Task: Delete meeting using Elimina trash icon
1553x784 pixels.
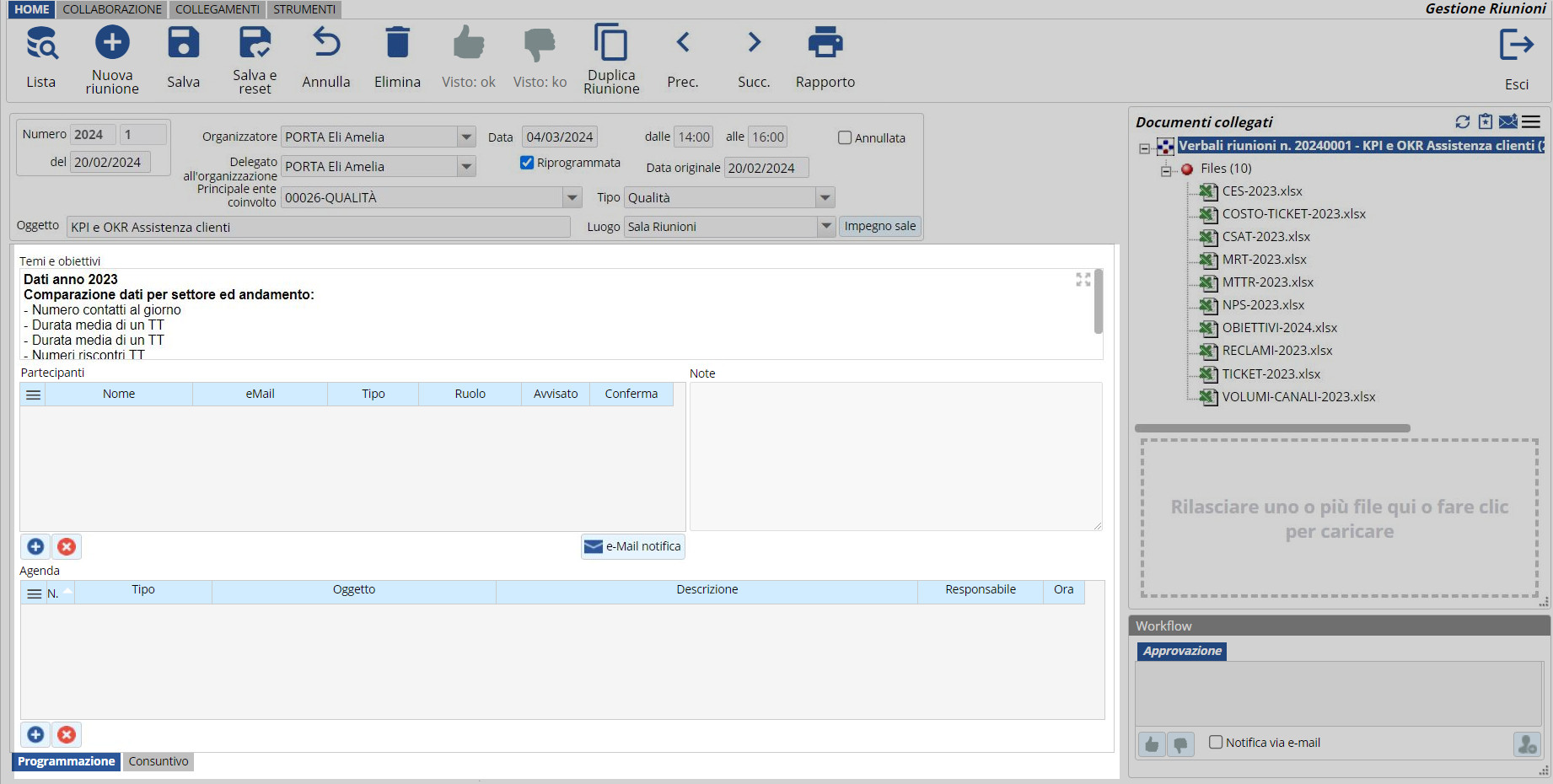Action: (x=397, y=42)
